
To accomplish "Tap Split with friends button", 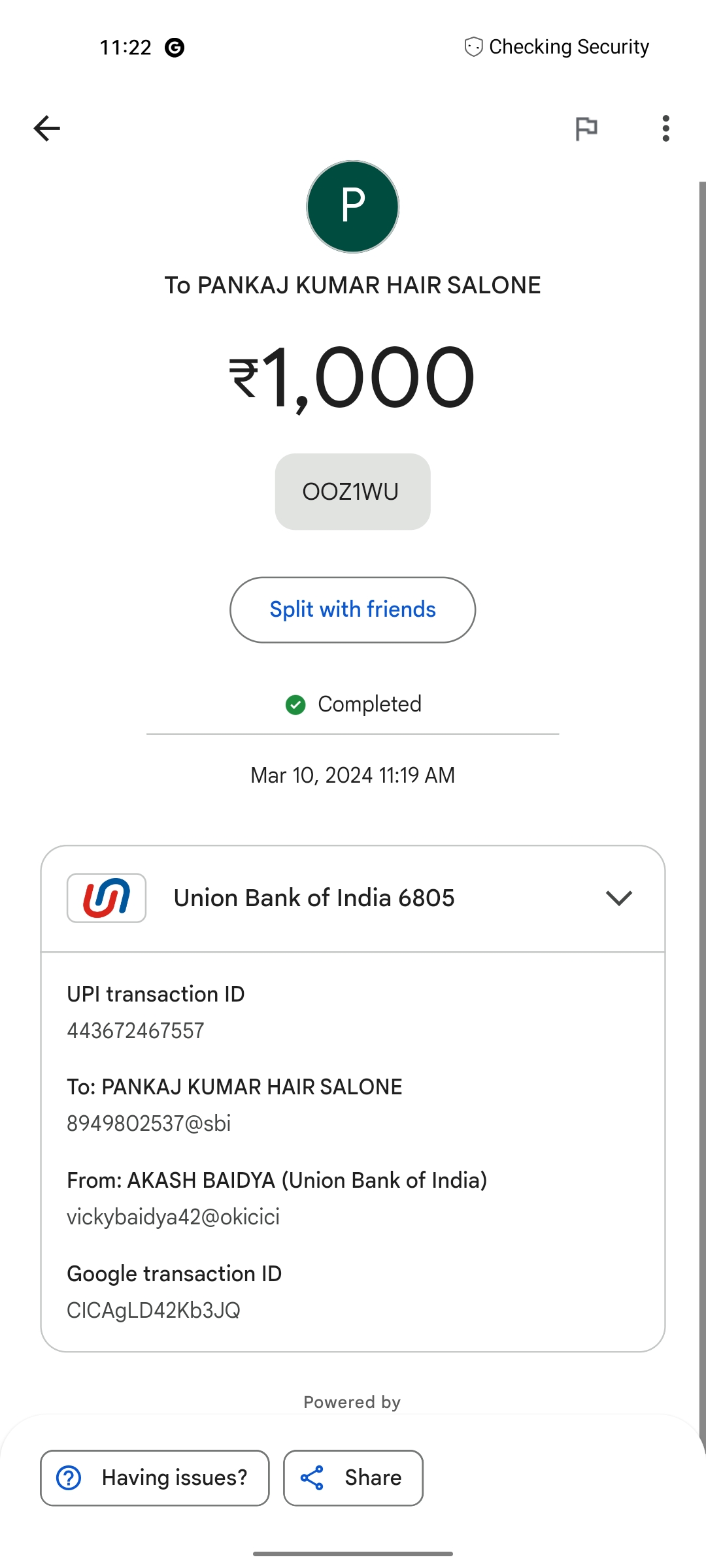I will point(353,610).
